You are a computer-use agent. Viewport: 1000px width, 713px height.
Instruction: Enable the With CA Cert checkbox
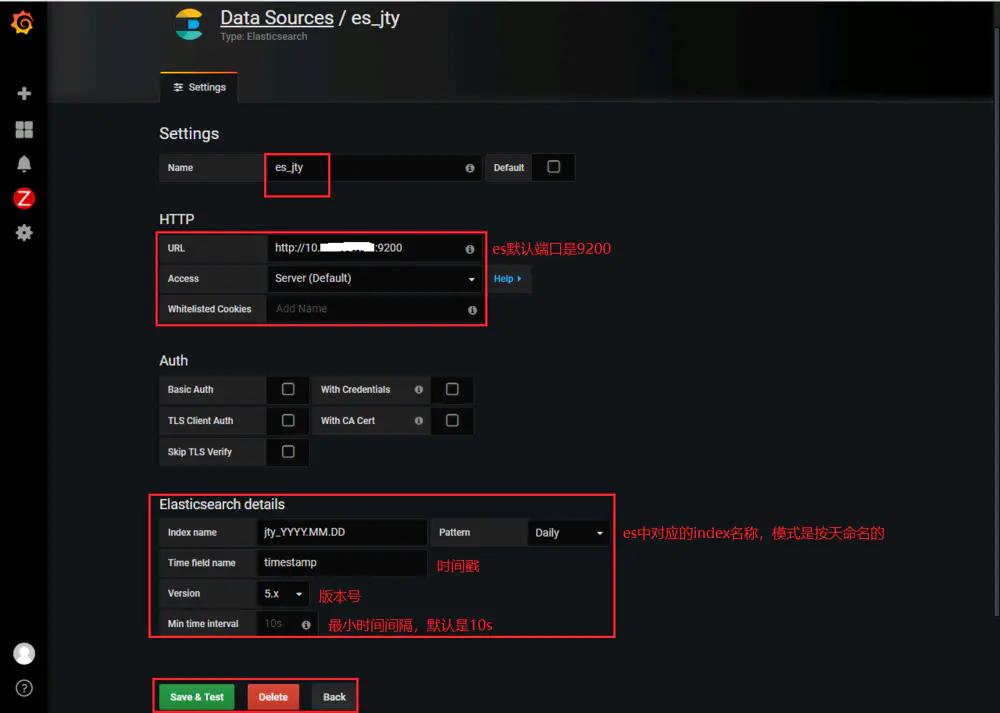452,420
